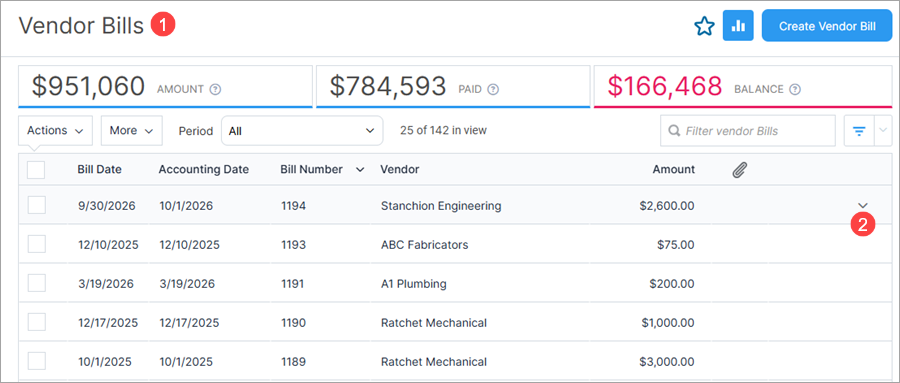Click vendor Stanchion Engineering
The image size is (900, 383).
point(441,206)
